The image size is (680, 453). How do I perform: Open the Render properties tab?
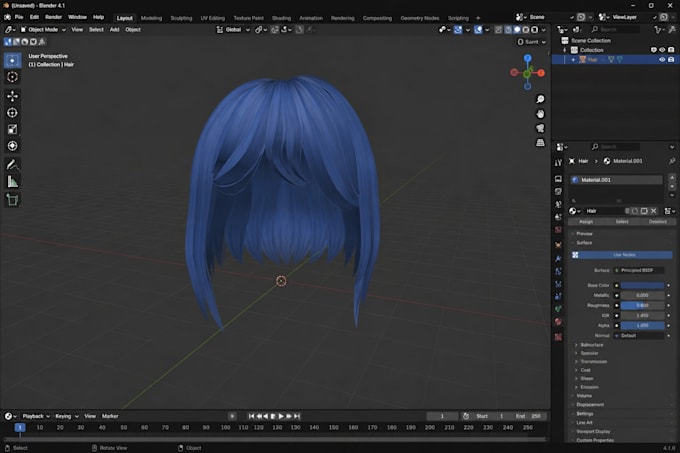558,179
